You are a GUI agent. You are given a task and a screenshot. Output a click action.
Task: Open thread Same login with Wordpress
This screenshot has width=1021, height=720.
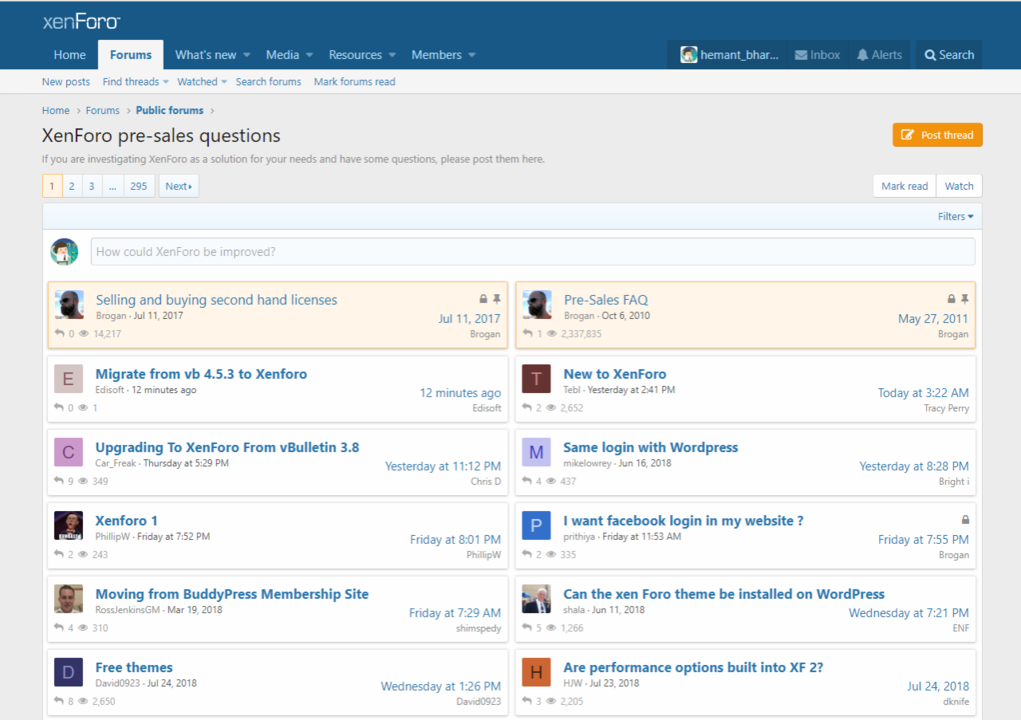(650, 448)
